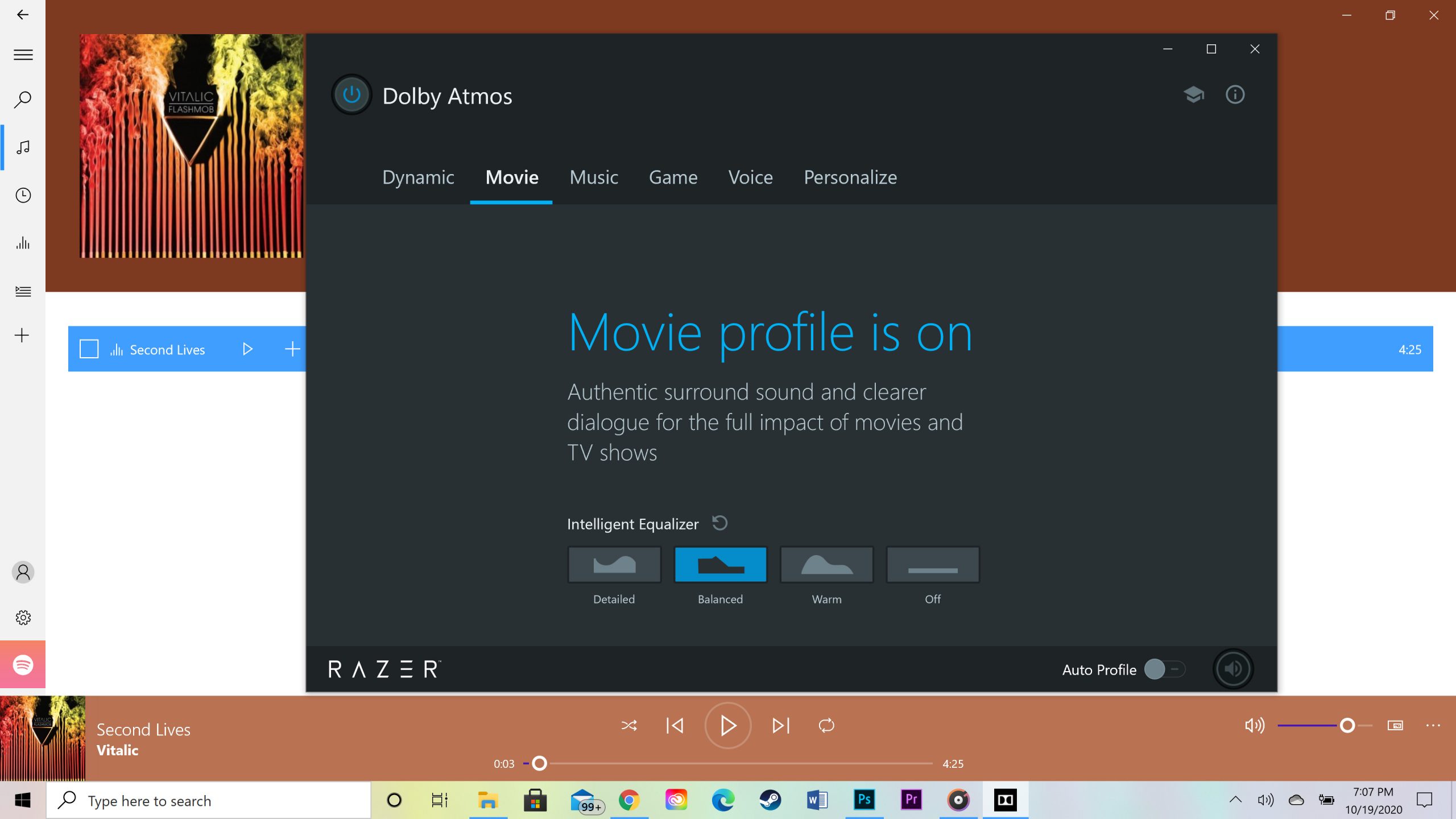The width and height of the screenshot is (1456, 819).
Task: Open Dolby app from taskbar
Action: pos(1005,800)
